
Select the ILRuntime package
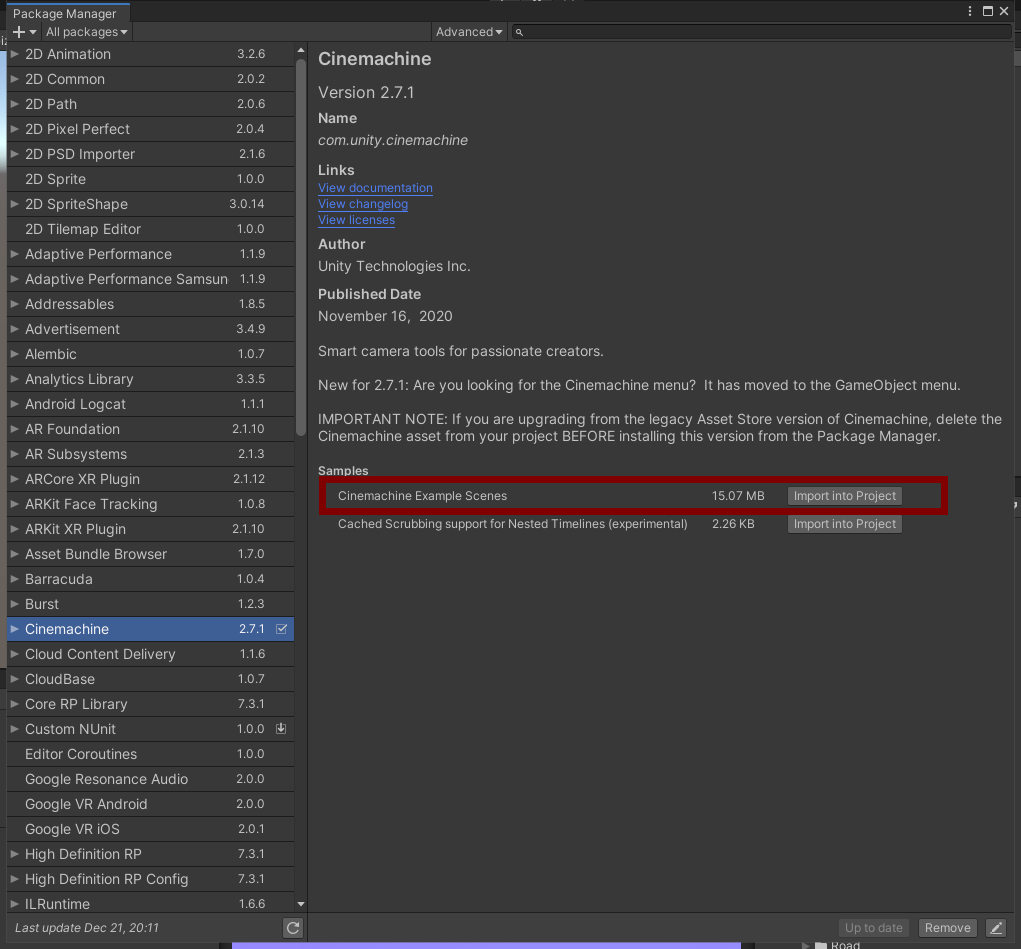pyautogui.click(x=150, y=904)
